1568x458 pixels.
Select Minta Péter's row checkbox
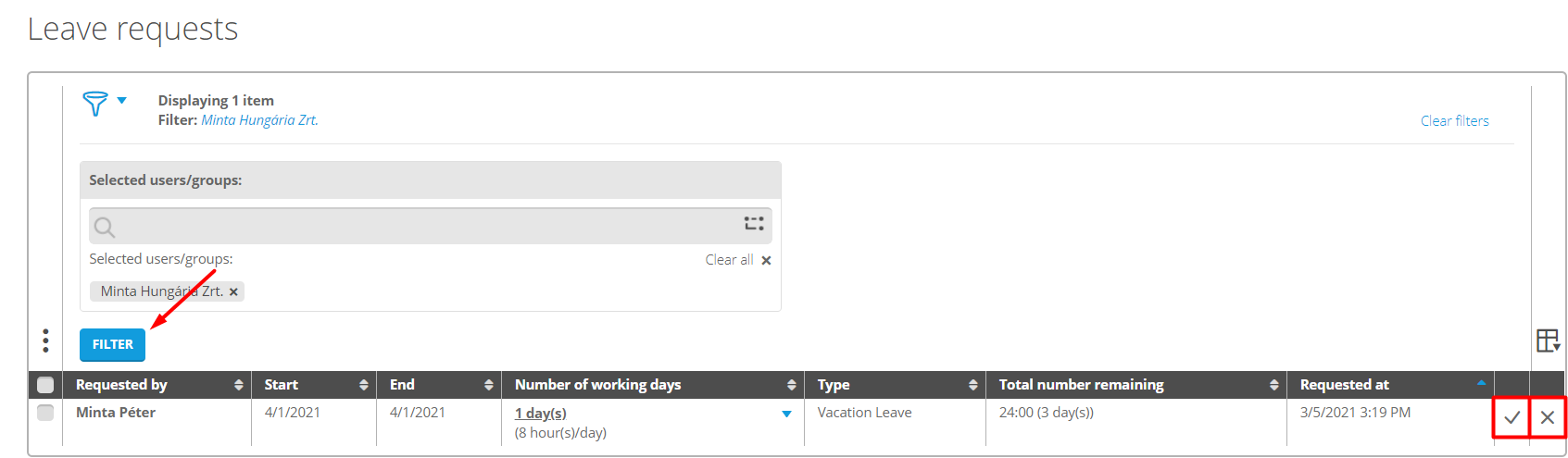[45, 413]
